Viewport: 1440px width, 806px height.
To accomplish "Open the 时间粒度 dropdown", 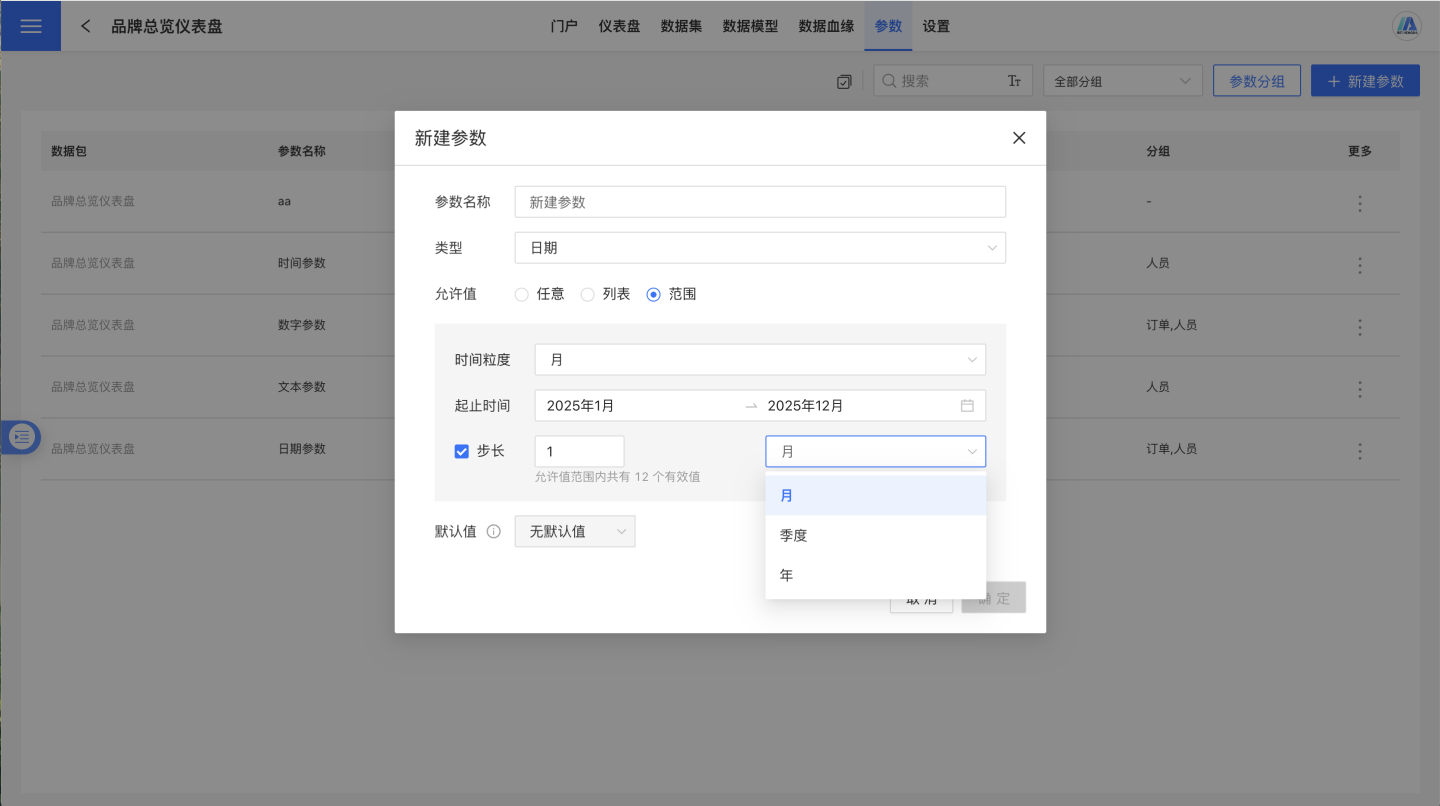I will click(760, 360).
